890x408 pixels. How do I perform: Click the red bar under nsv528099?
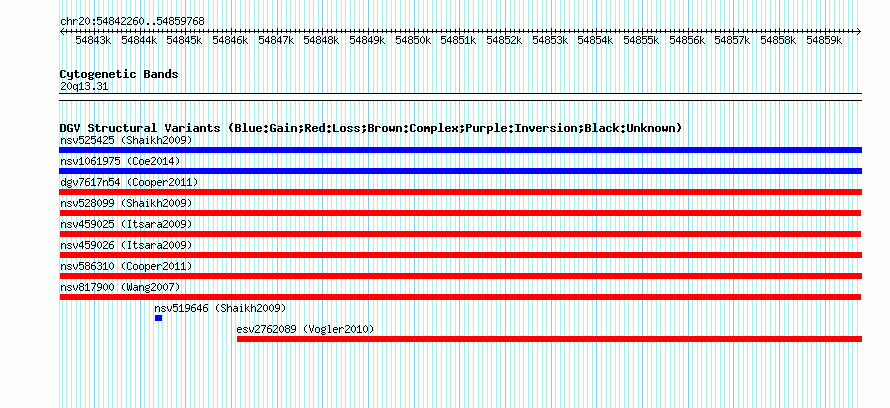pyautogui.click(x=460, y=213)
